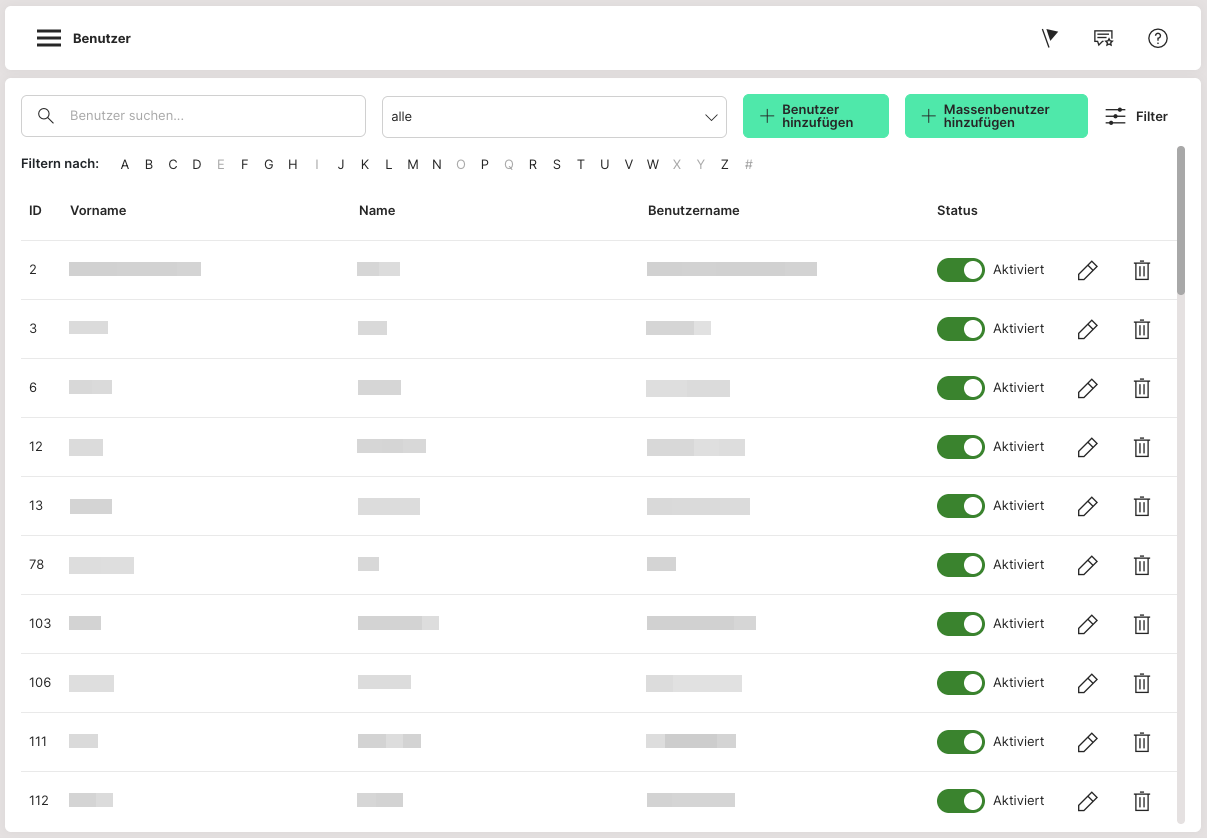The image size is (1207, 838).
Task: Switch off Aktiviert toggle for user 111
Action: coord(960,742)
